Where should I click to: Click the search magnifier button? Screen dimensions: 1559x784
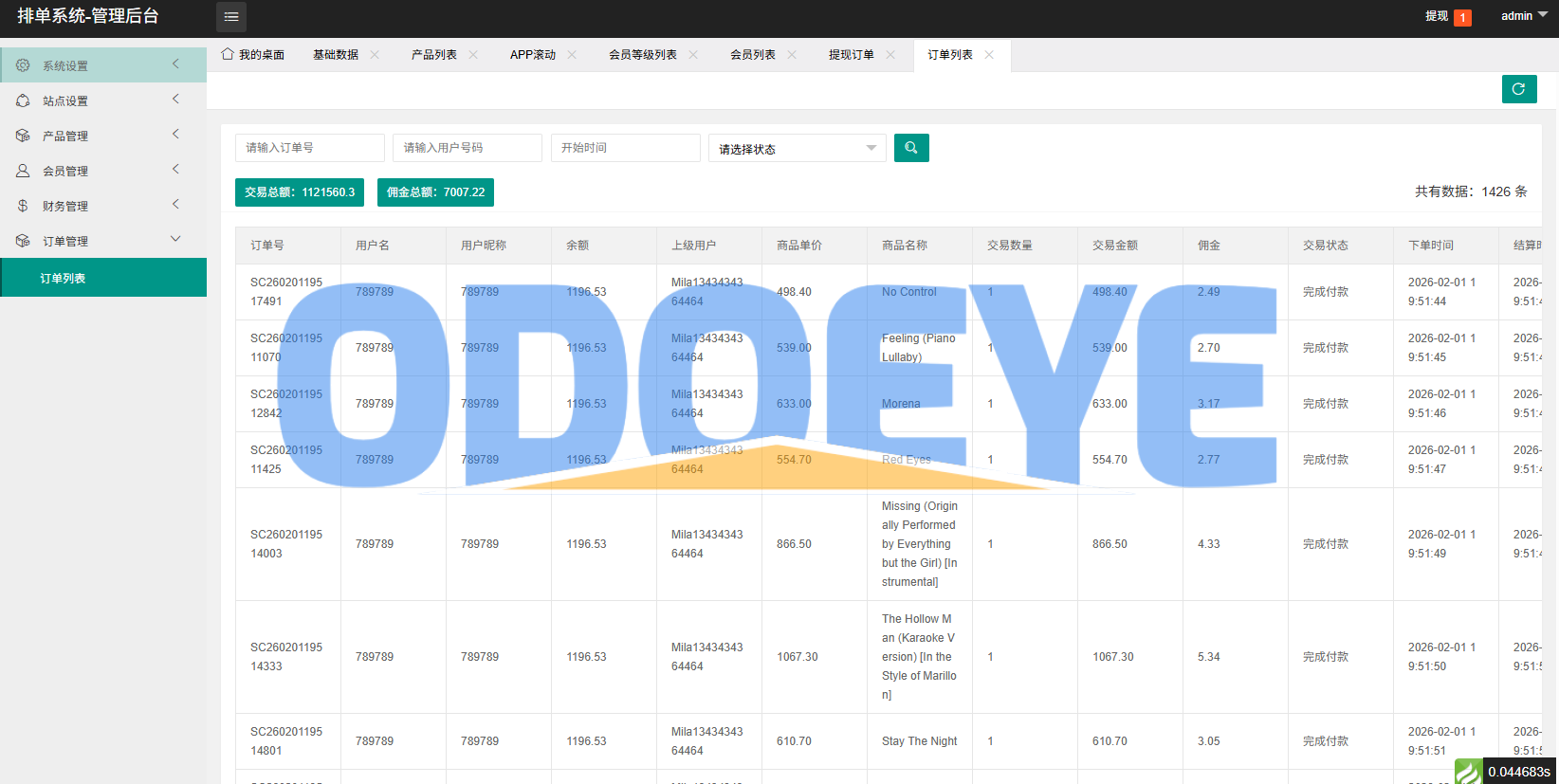tap(910, 148)
